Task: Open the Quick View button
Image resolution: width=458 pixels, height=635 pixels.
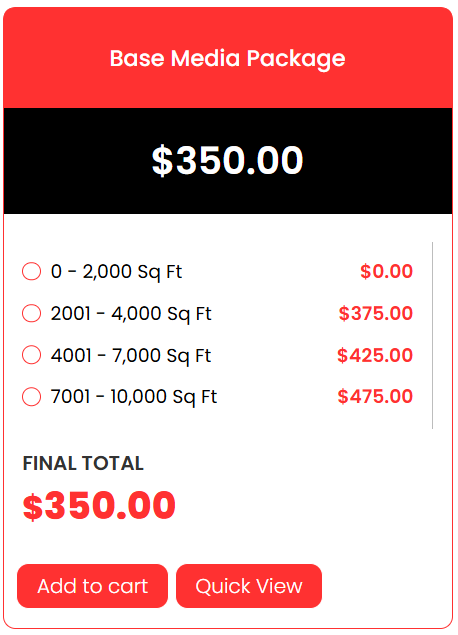Action: coord(249,586)
